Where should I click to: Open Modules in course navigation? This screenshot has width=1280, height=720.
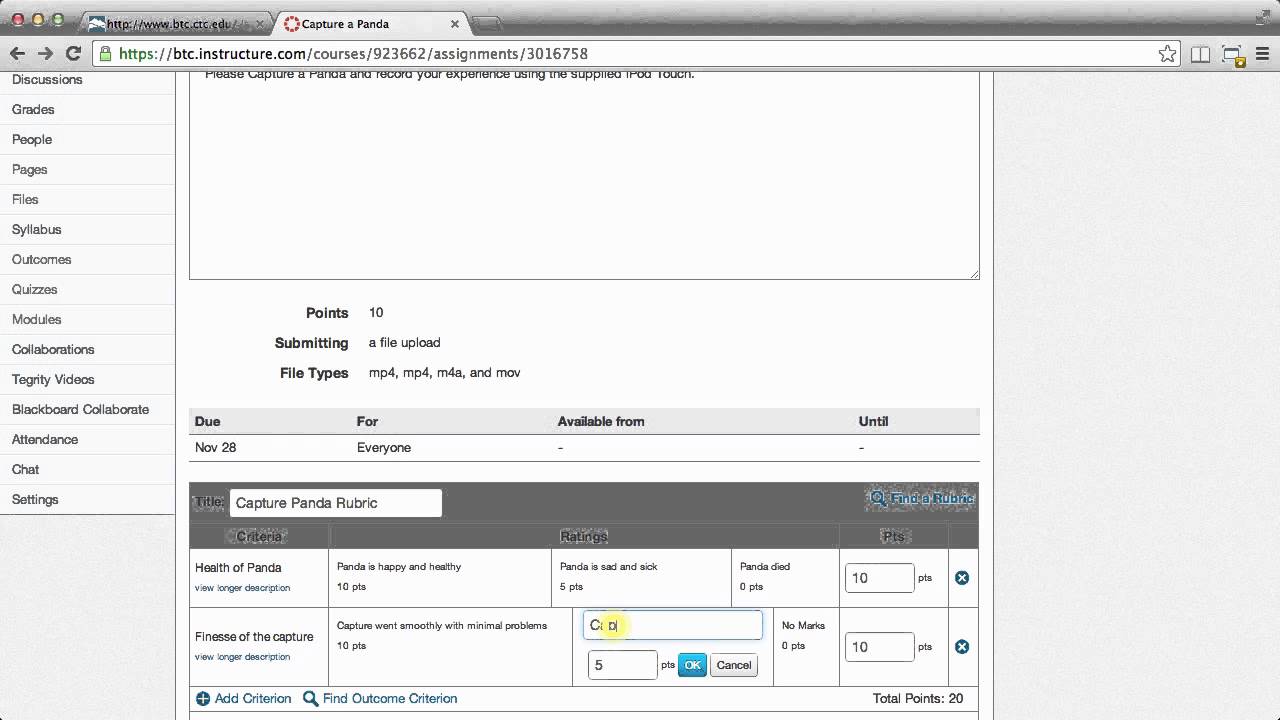(x=37, y=319)
